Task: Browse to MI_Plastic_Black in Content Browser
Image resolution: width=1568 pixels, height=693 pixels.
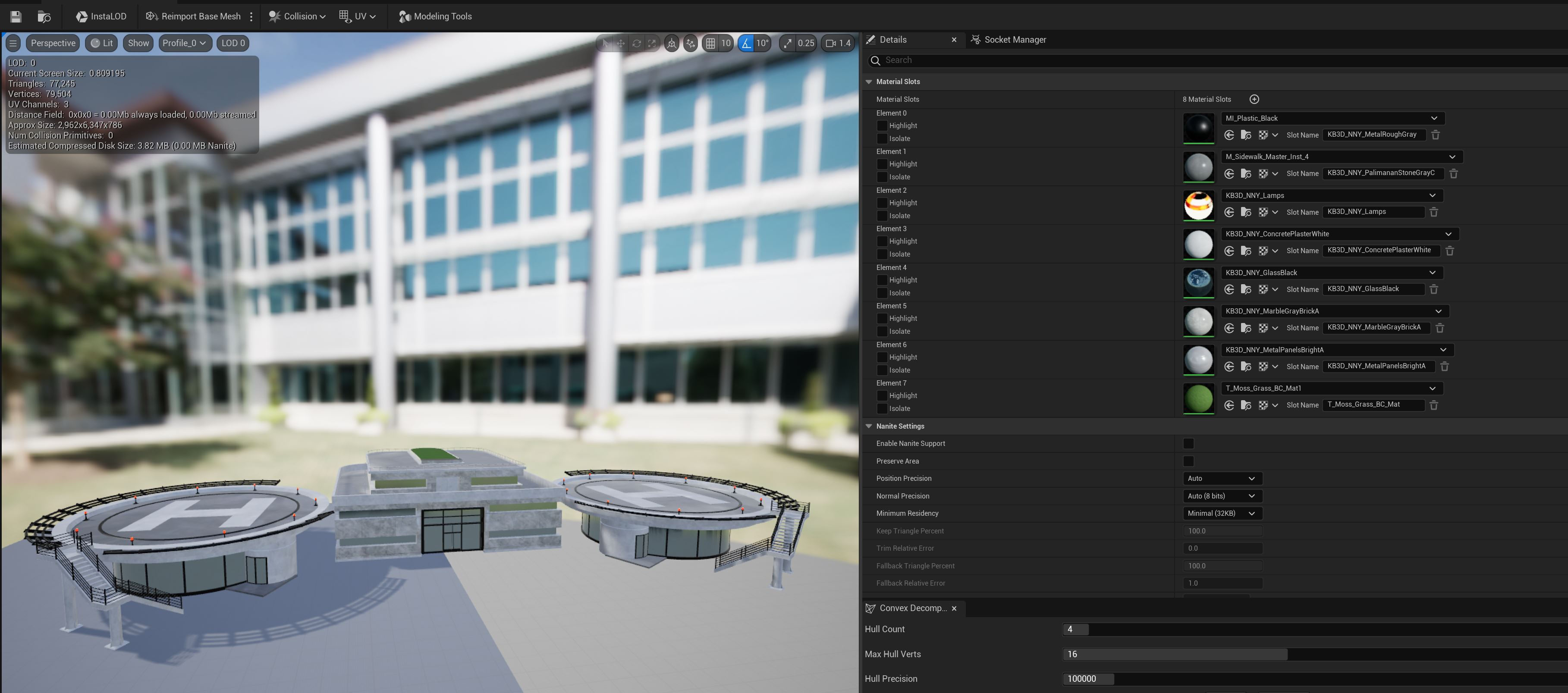Action: (x=1246, y=135)
